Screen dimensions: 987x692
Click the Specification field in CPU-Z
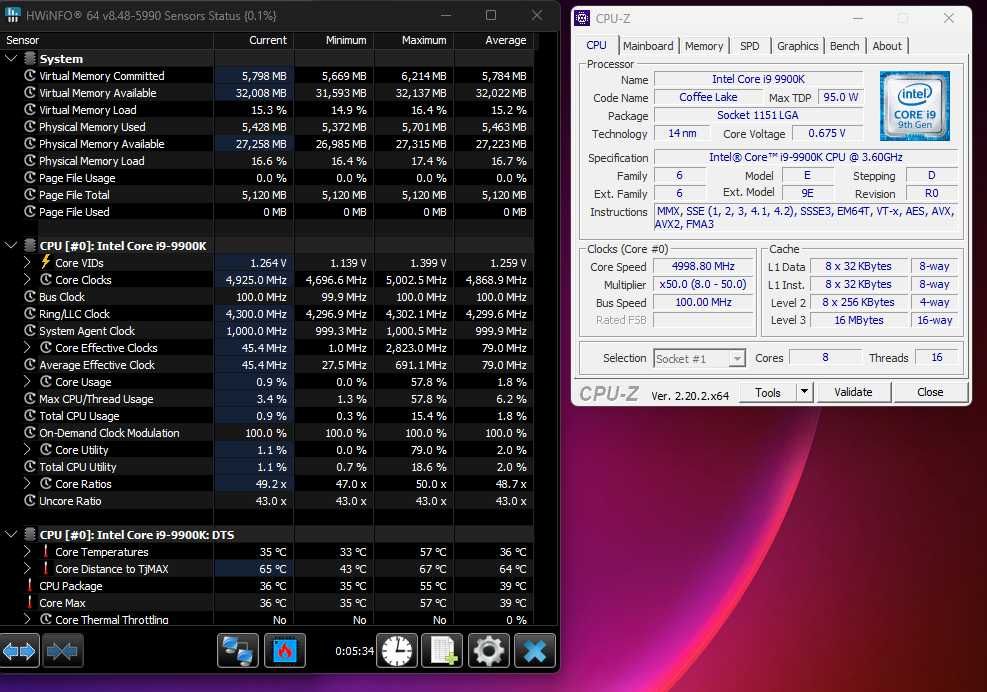coord(806,157)
